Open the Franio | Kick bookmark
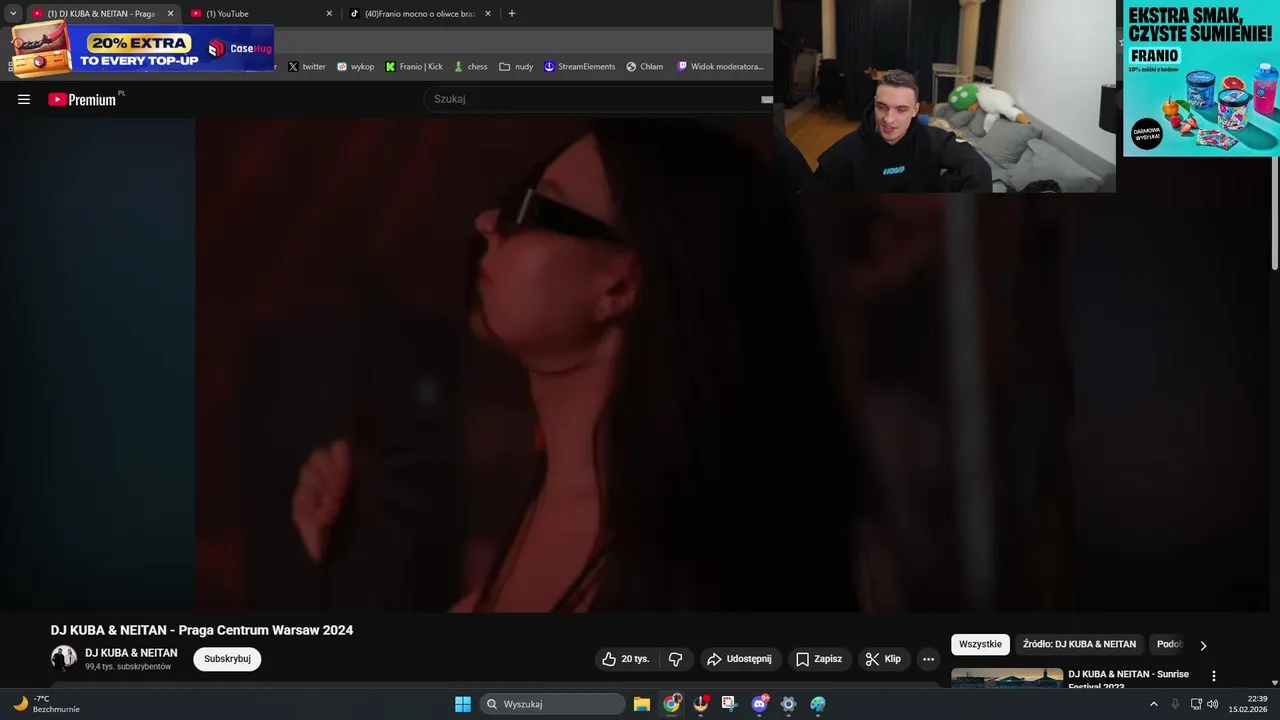The width and height of the screenshot is (1280, 720). (x=414, y=67)
